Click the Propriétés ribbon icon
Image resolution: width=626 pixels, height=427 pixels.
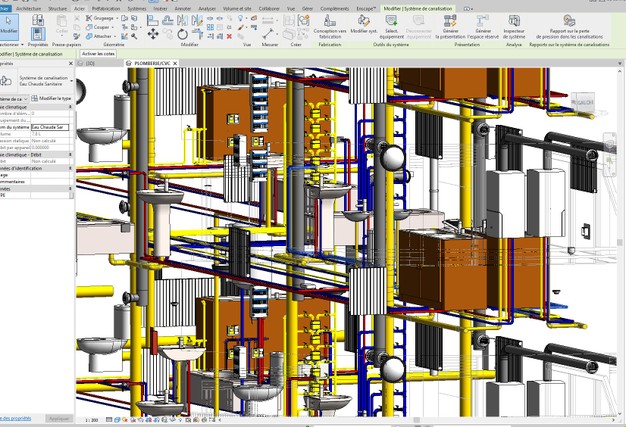coord(38,31)
